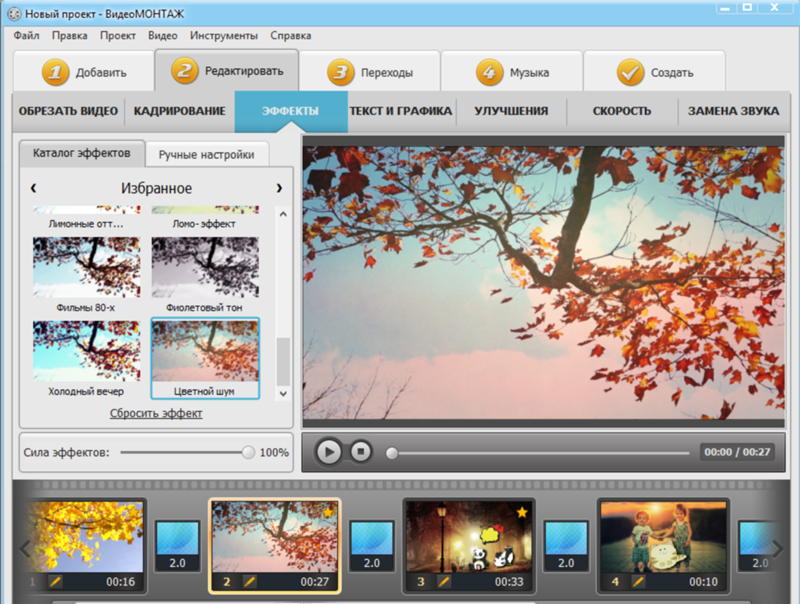Click the 00:00 / 00:27 time display

pyautogui.click(x=737, y=452)
